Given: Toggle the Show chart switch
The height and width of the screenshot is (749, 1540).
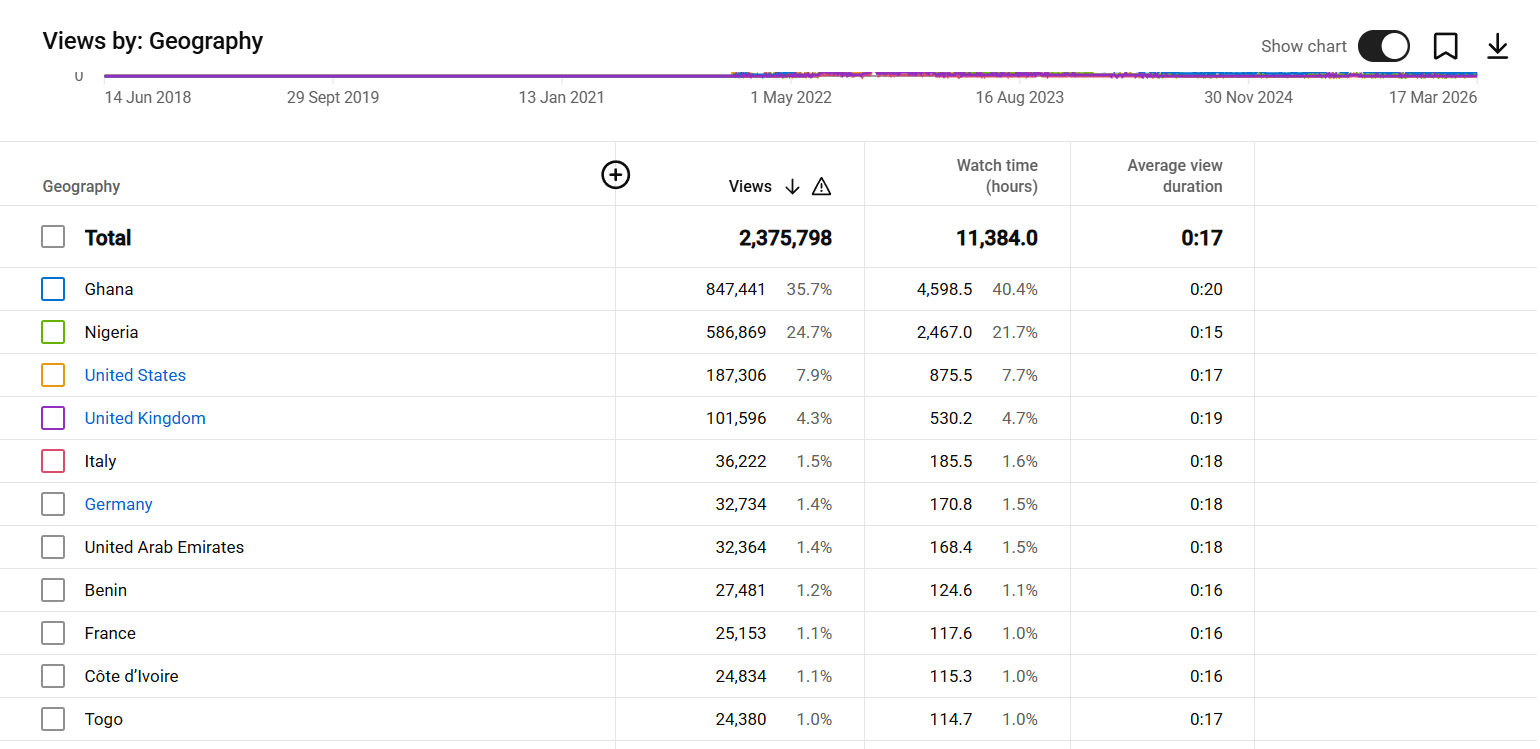Looking at the screenshot, I should coord(1383,46).
